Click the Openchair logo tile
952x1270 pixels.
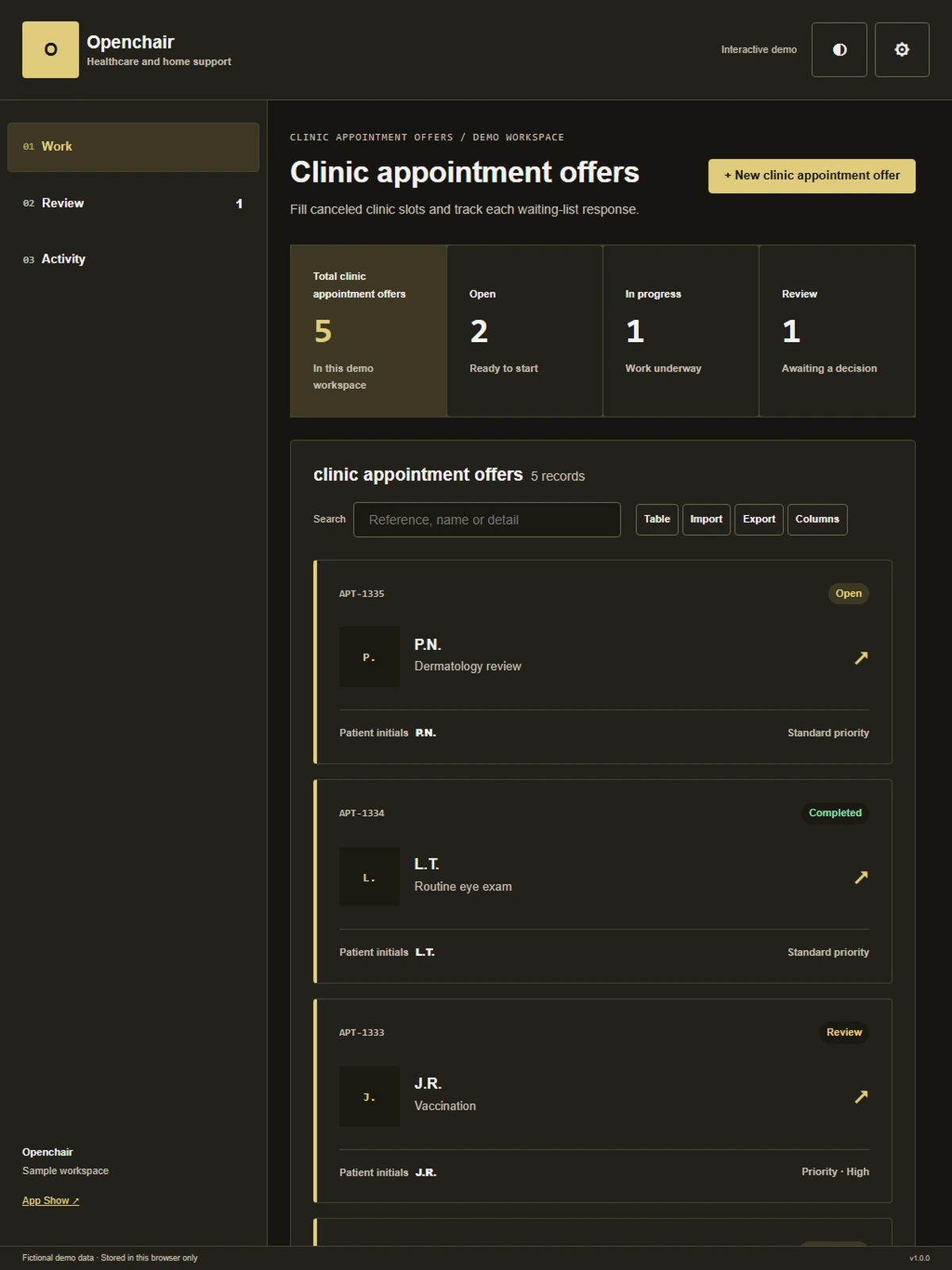click(x=51, y=50)
